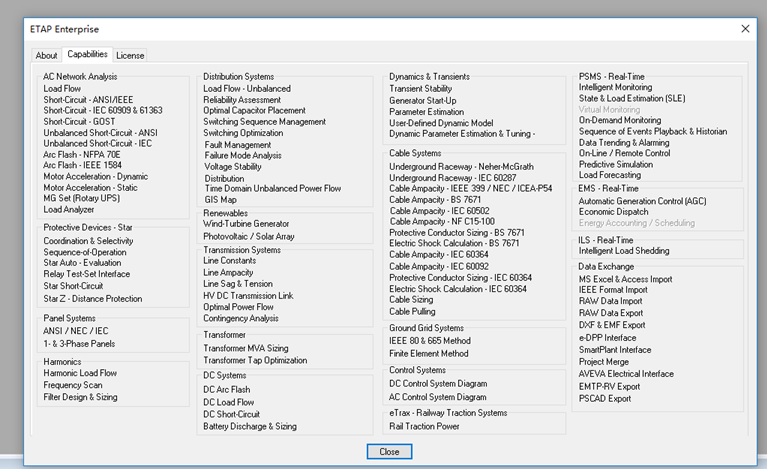This screenshot has width=768, height=472.
Task: Click 'Time Domain Unbalanced Power Flow'
Action: coord(273,189)
